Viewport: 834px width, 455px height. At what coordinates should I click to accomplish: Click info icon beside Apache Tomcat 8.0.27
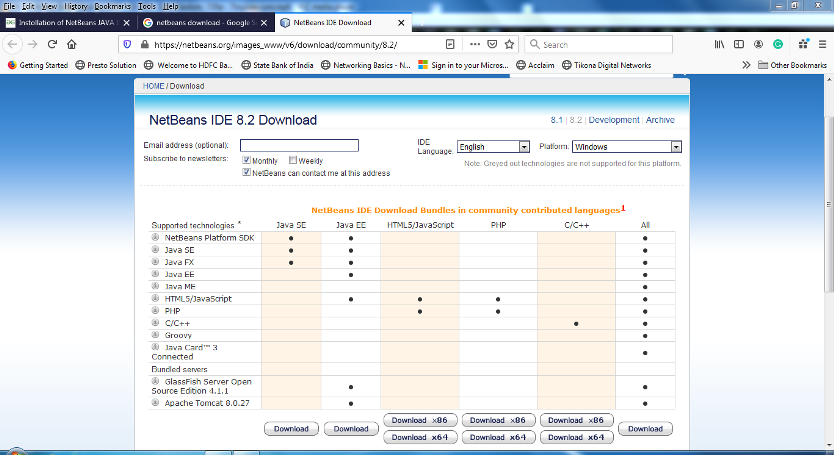coord(155,403)
